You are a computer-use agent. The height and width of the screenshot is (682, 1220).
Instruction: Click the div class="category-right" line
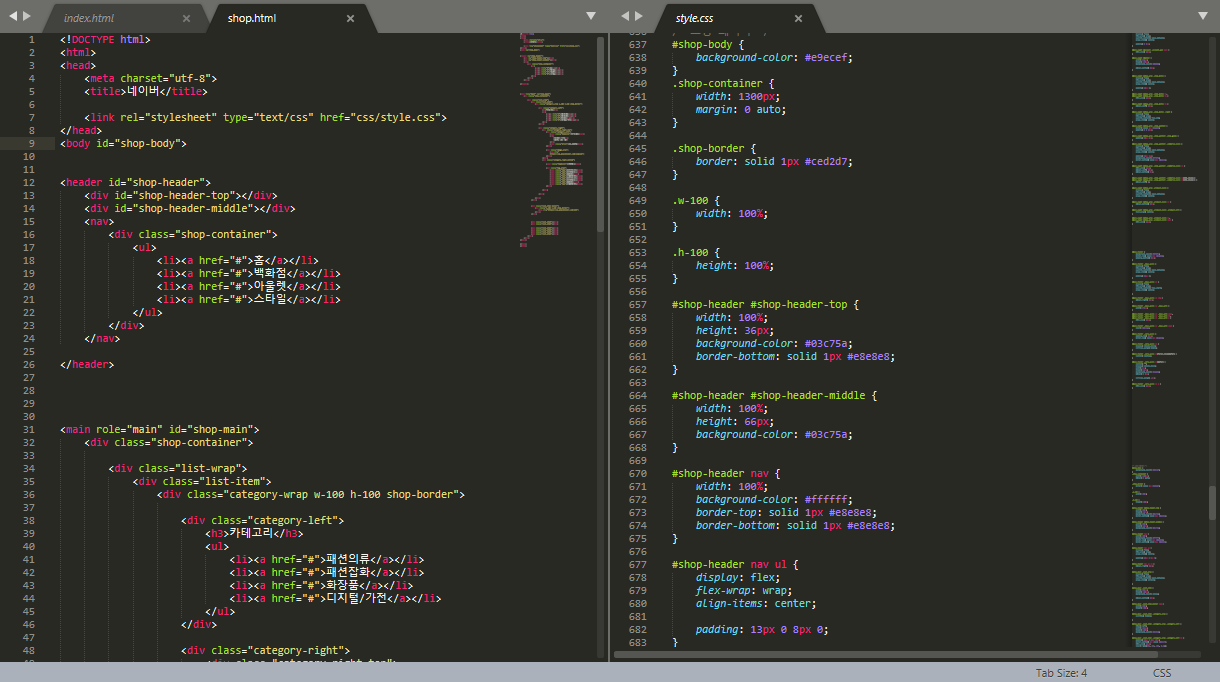point(266,650)
